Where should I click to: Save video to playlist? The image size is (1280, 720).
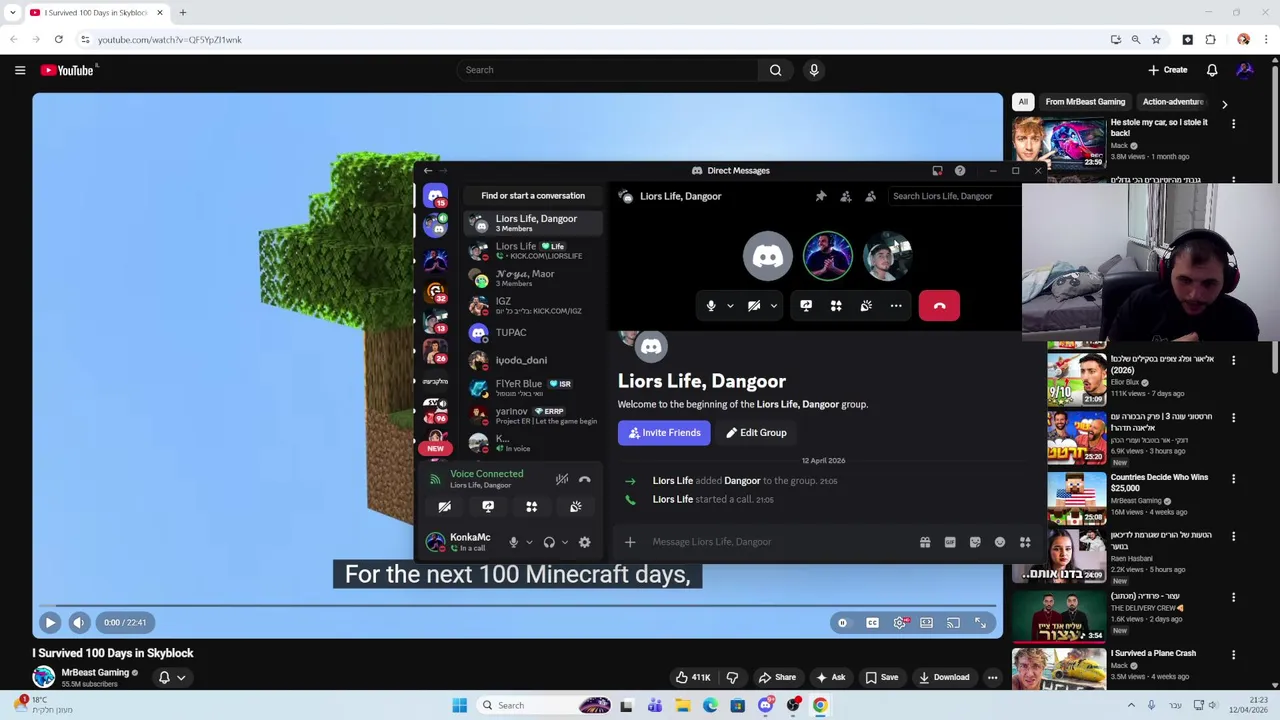pyautogui.click(x=880, y=677)
